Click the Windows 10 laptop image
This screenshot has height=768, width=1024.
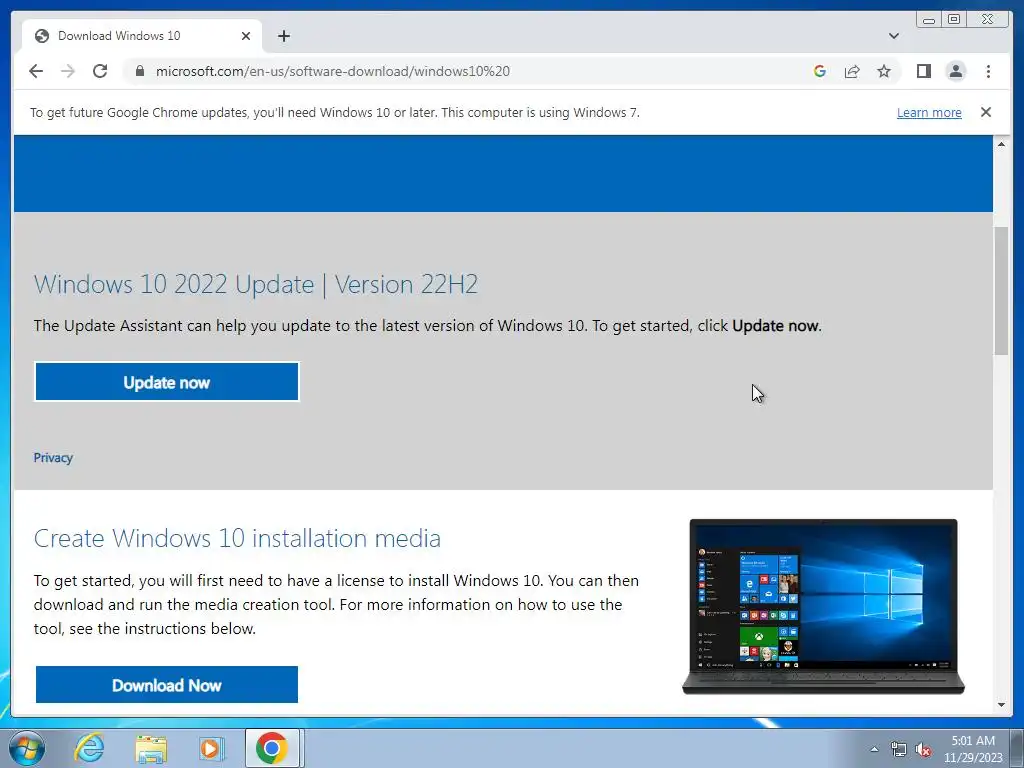click(823, 607)
